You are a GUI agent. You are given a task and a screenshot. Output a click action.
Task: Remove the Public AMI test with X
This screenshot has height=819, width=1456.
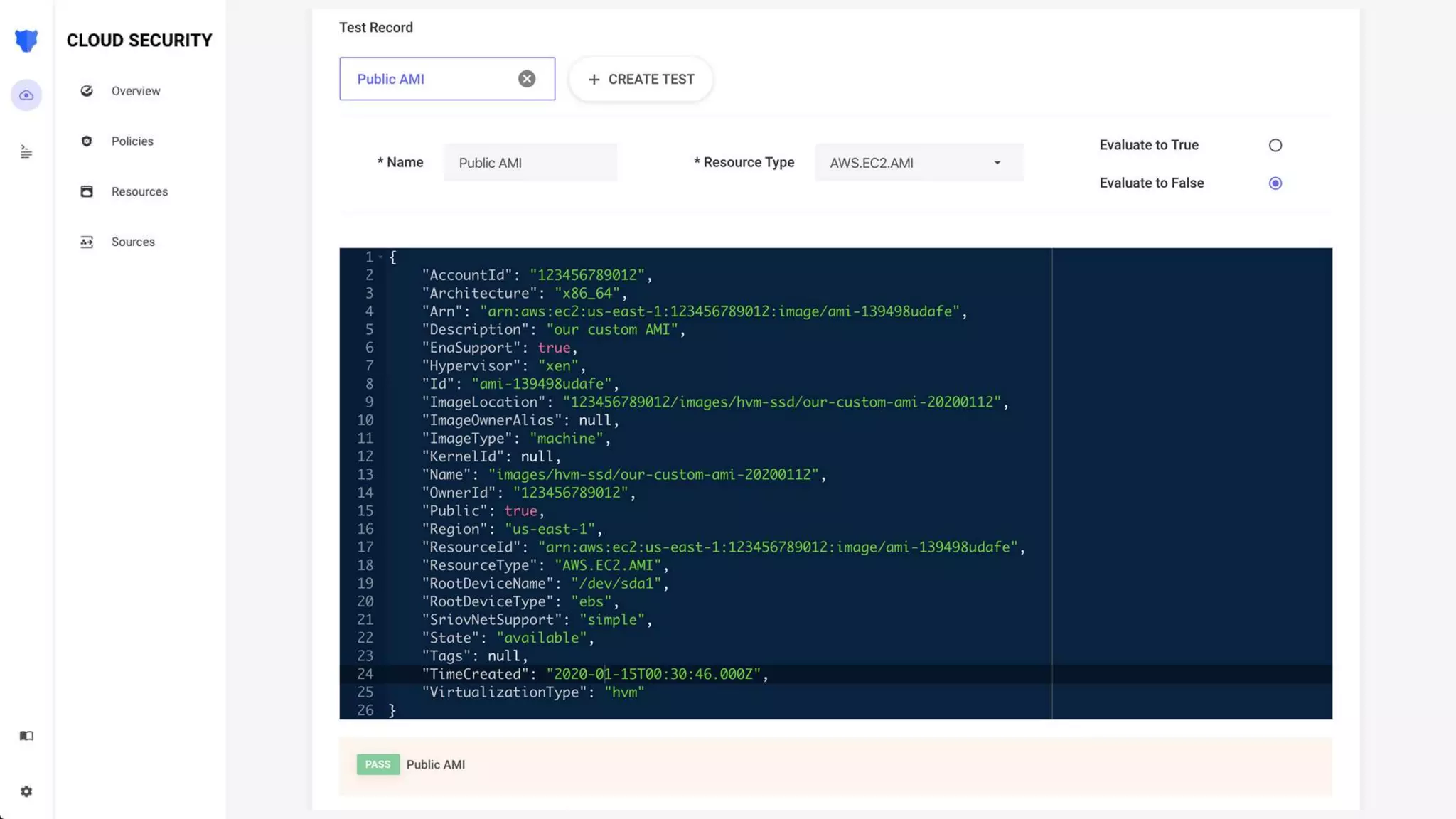pyautogui.click(x=527, y=79)
